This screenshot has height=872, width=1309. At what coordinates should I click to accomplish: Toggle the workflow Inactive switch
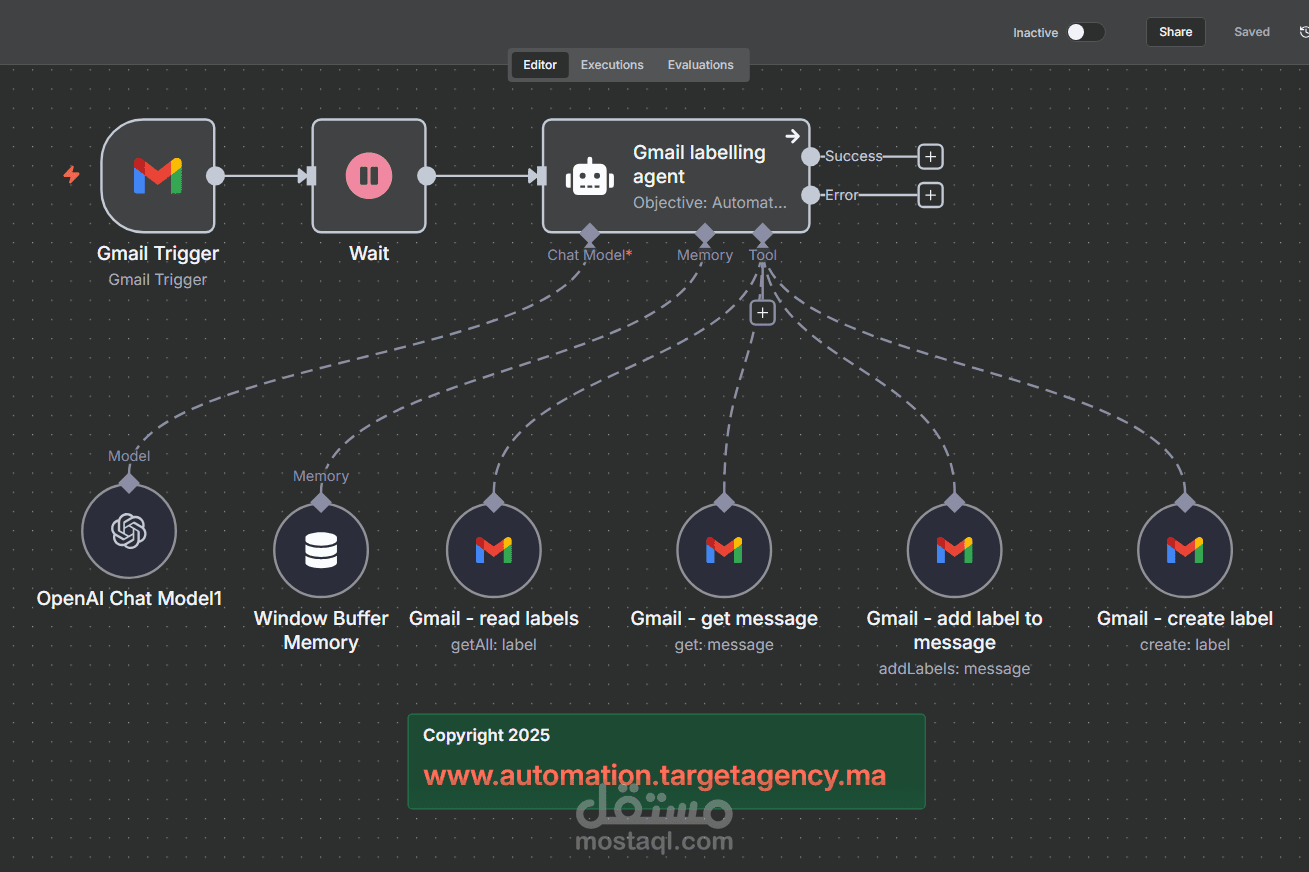[1085, 32]
